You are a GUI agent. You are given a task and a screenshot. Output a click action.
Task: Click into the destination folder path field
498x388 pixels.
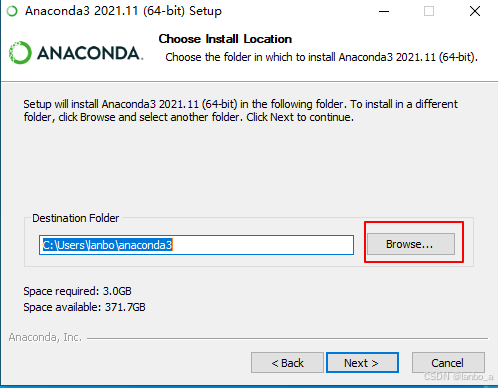(196, 245)
